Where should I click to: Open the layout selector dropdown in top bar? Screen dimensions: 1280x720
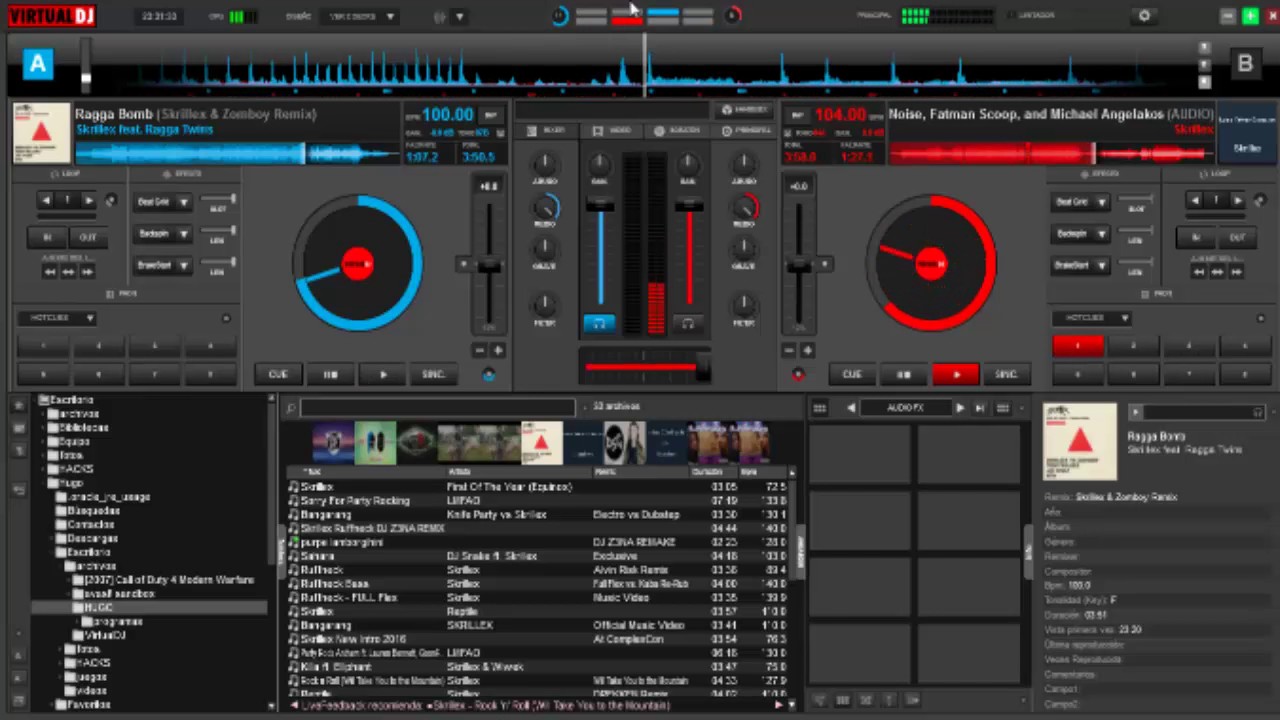coord(360,16)
